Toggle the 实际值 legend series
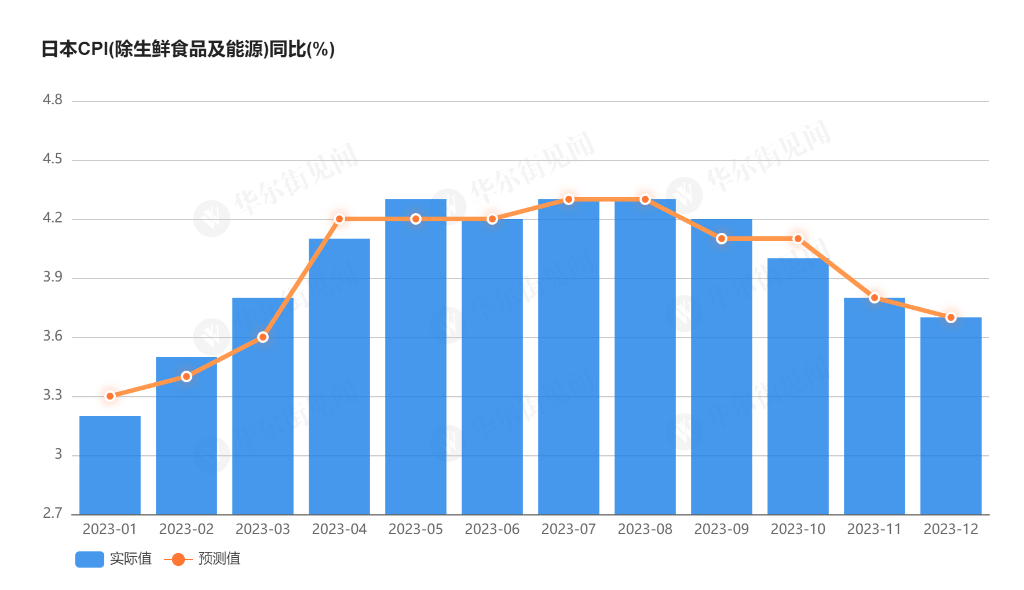1024x590 pixels. [131, 559]
